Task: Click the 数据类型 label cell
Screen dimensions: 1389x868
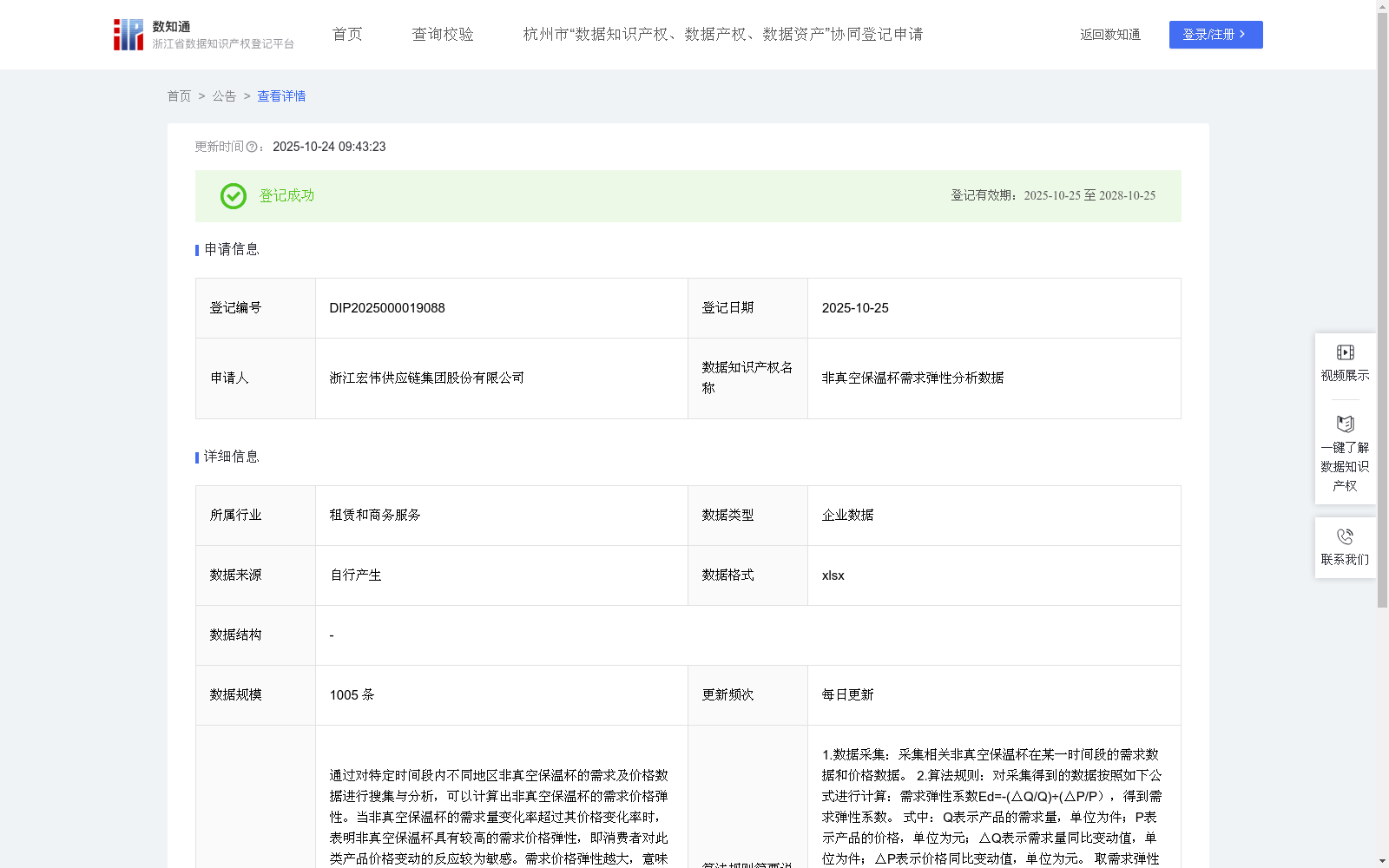Action: [x=747, y=516]
